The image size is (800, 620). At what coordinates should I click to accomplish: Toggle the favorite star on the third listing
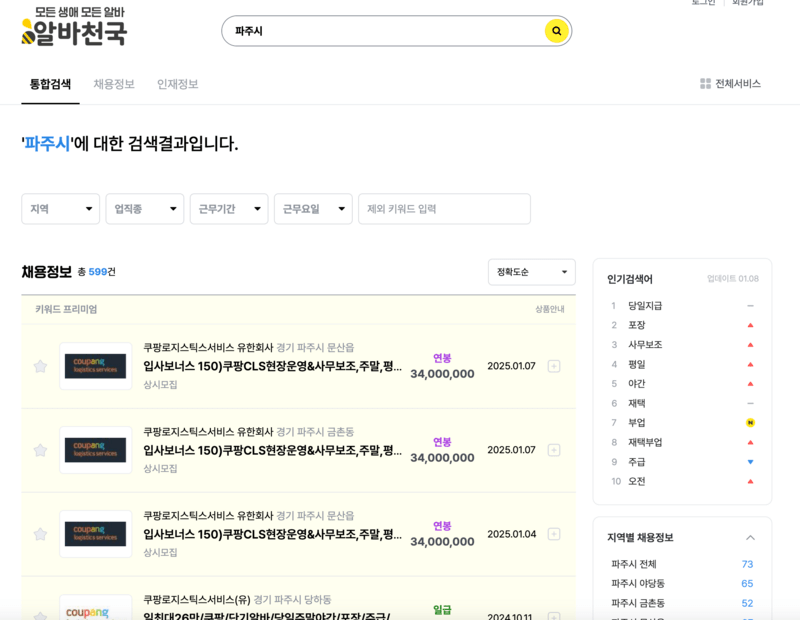(40, 534)
